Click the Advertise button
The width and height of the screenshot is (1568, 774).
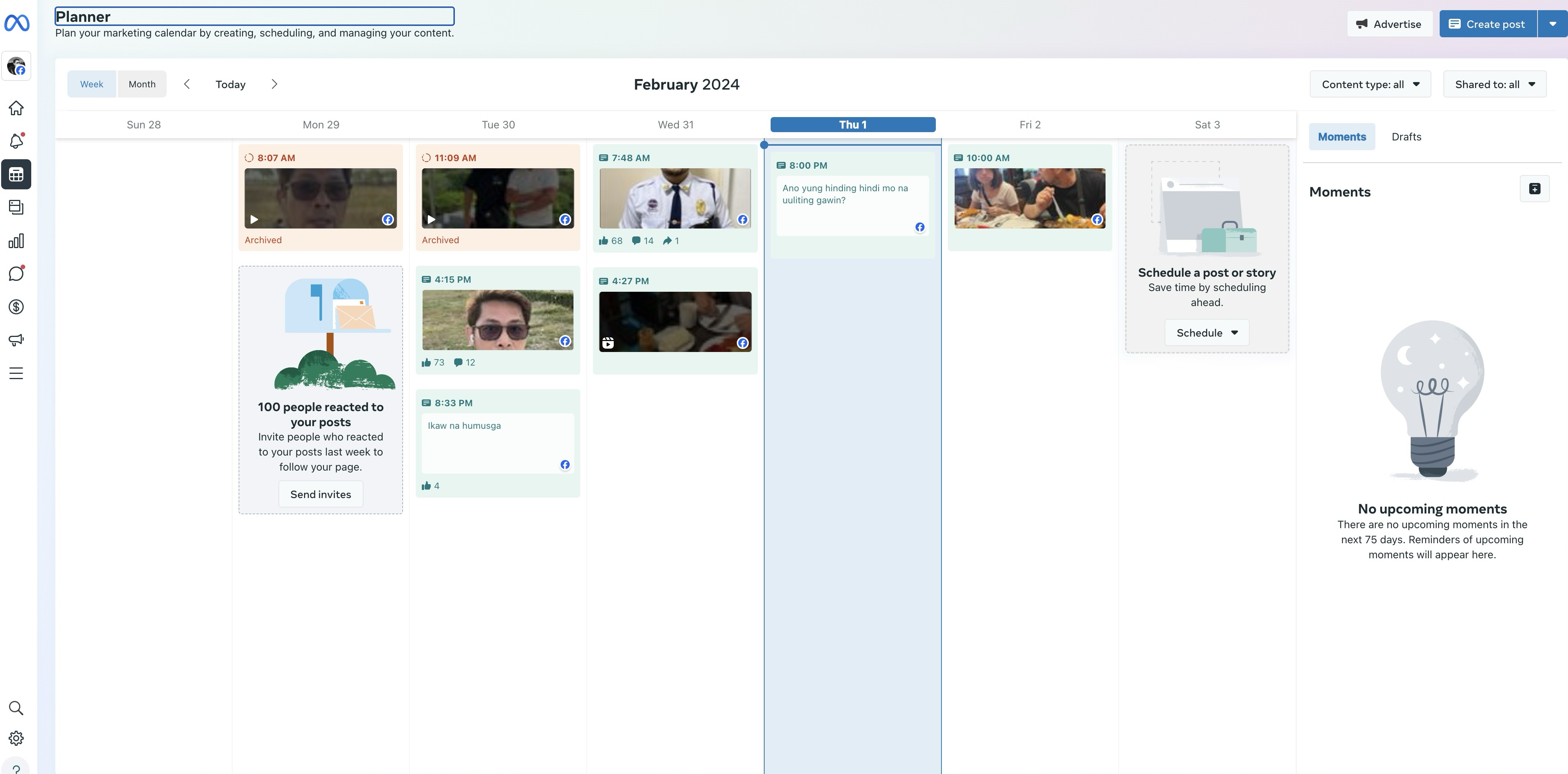click(1389, 24)
